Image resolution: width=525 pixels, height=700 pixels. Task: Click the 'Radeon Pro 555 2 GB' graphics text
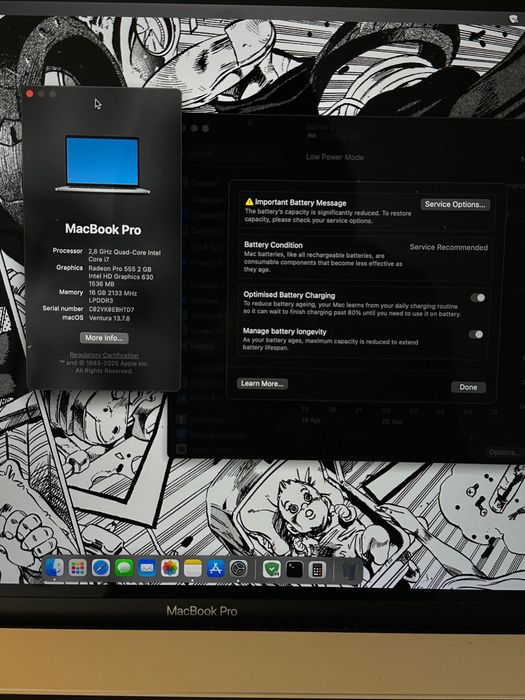120,269
